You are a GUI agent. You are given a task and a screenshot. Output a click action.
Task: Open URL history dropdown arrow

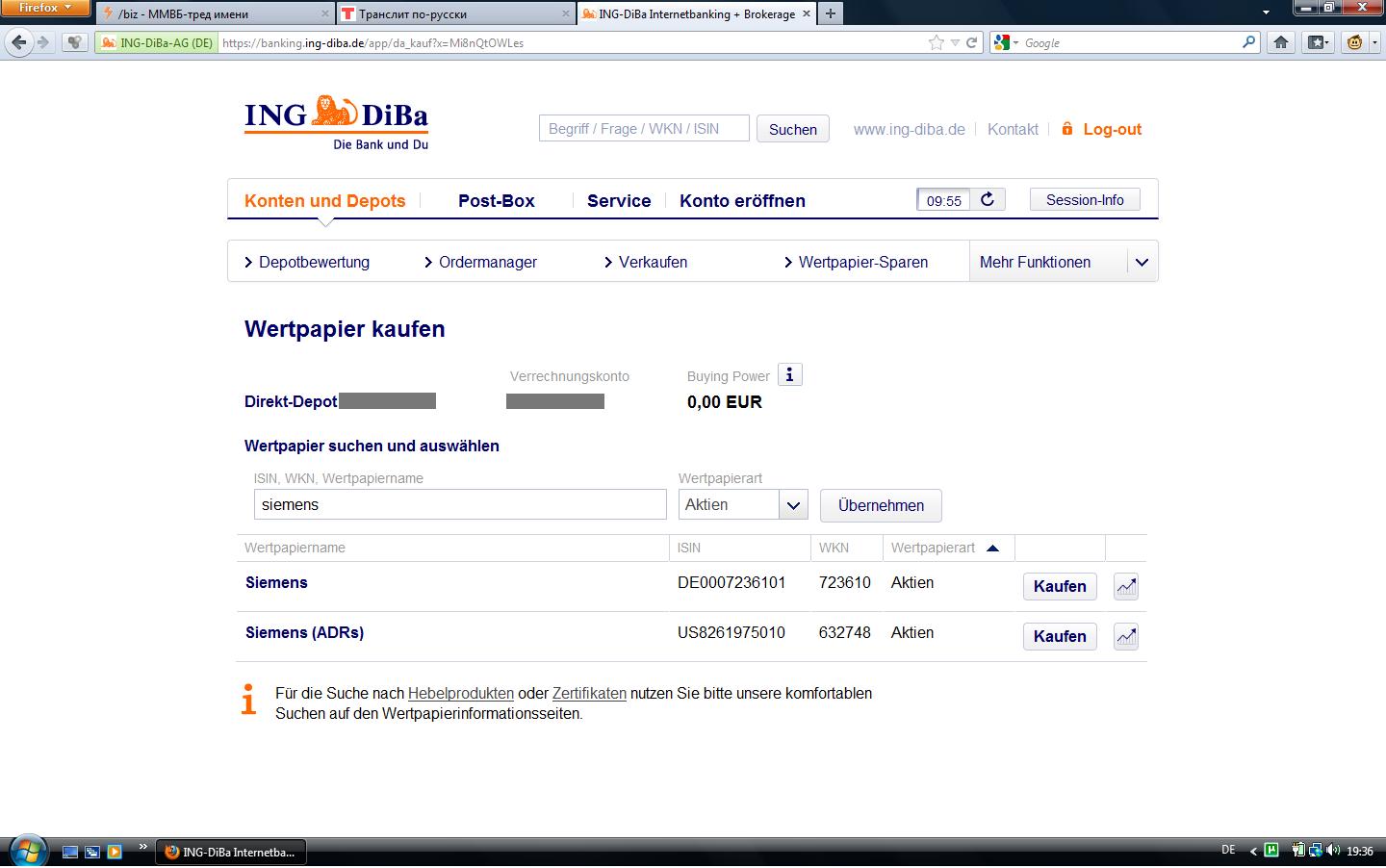tap(954, 42)
